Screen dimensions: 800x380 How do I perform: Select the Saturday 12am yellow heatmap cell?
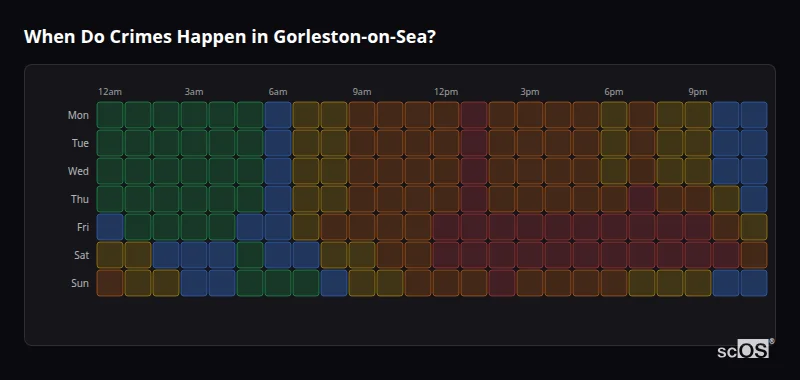[x=110, y=255]
